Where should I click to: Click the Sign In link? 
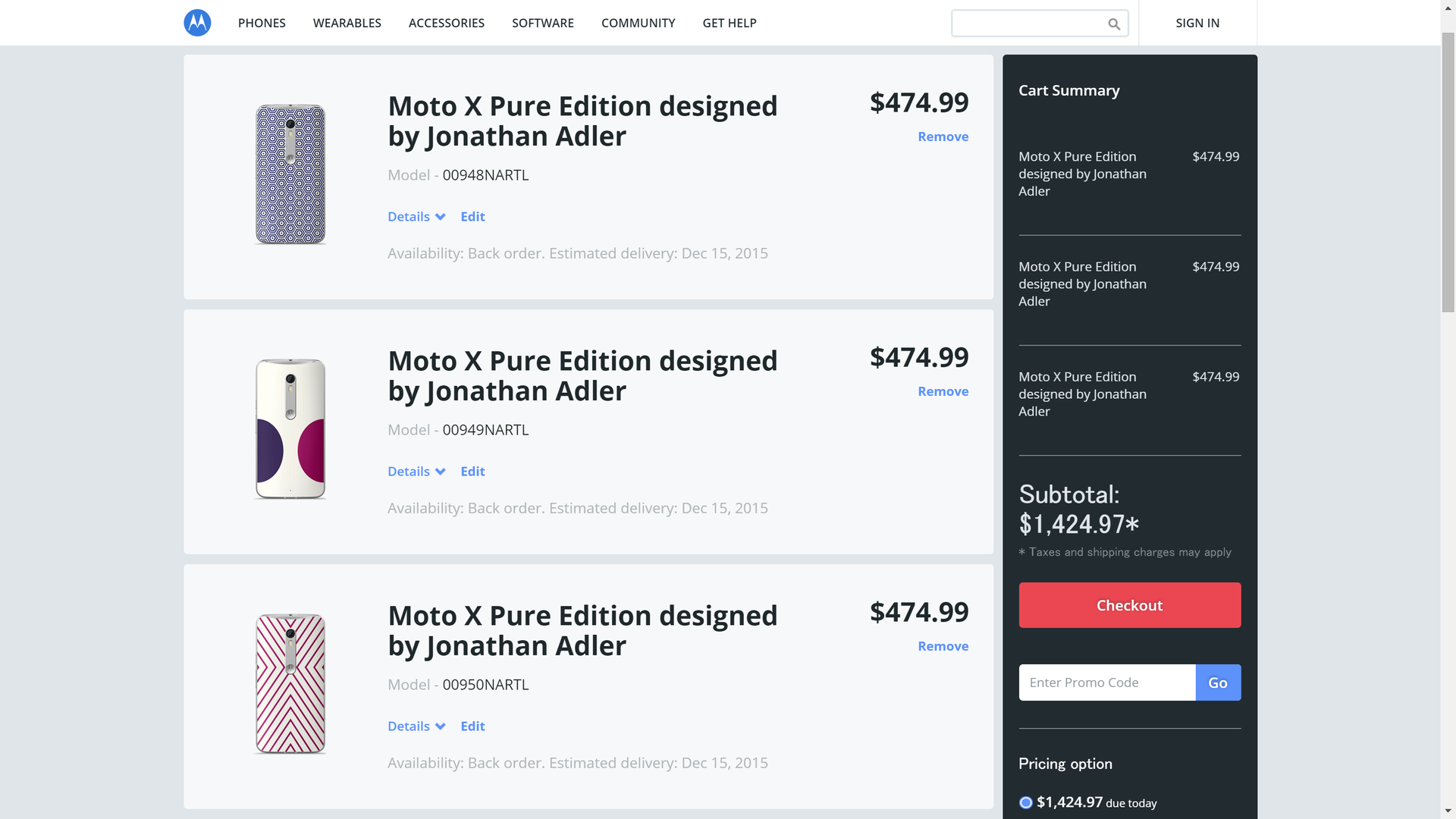pyautogui.click(x=1197, y=23)
